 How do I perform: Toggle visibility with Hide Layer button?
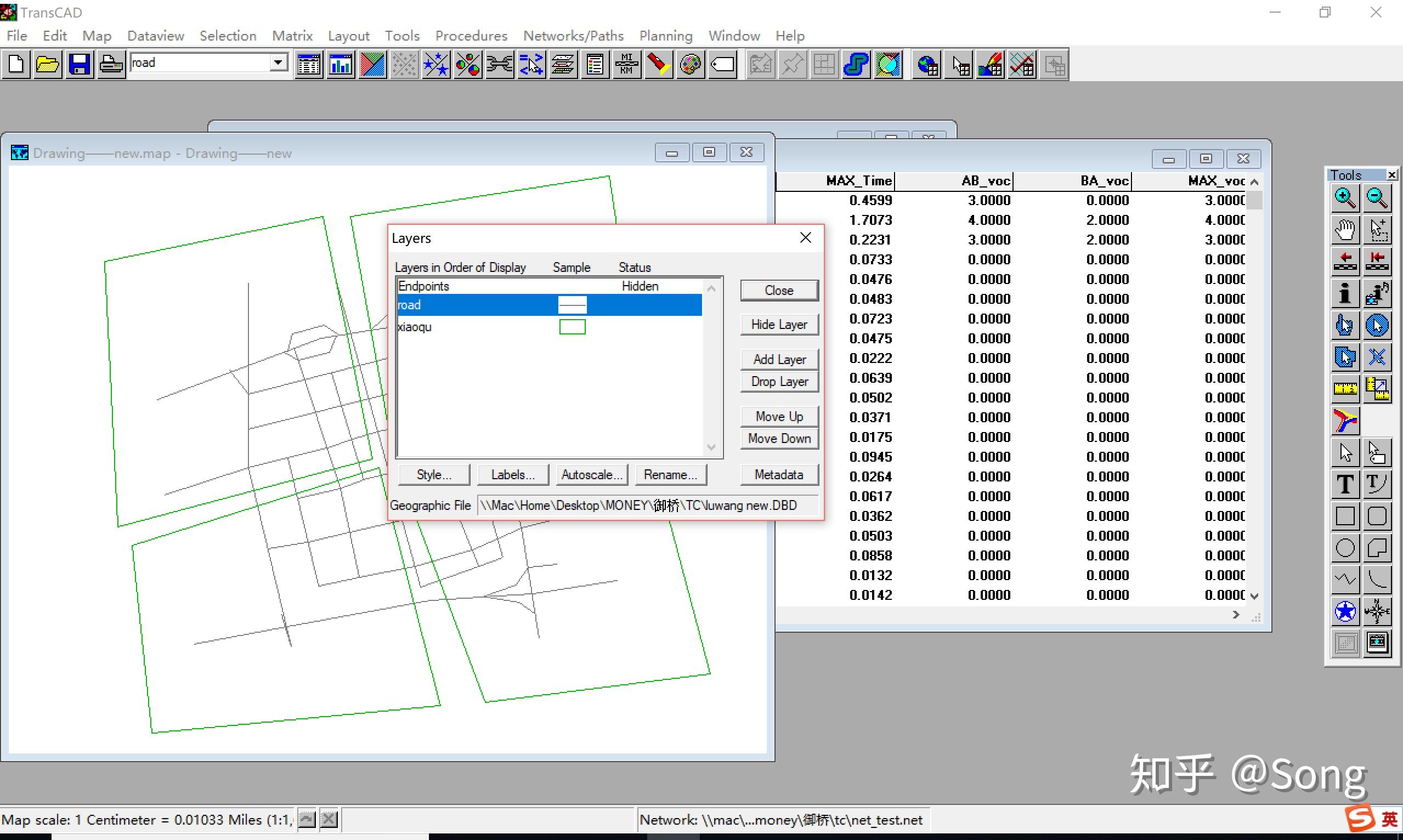click(x=778, y=325)
